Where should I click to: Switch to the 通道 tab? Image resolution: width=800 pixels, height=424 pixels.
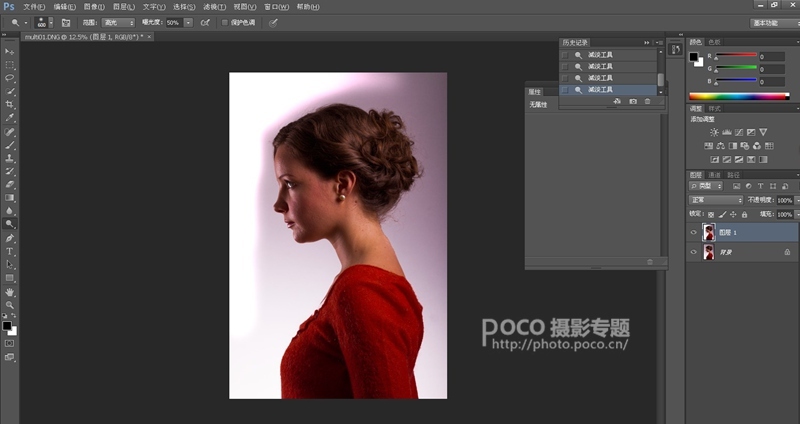pos(714,175)
